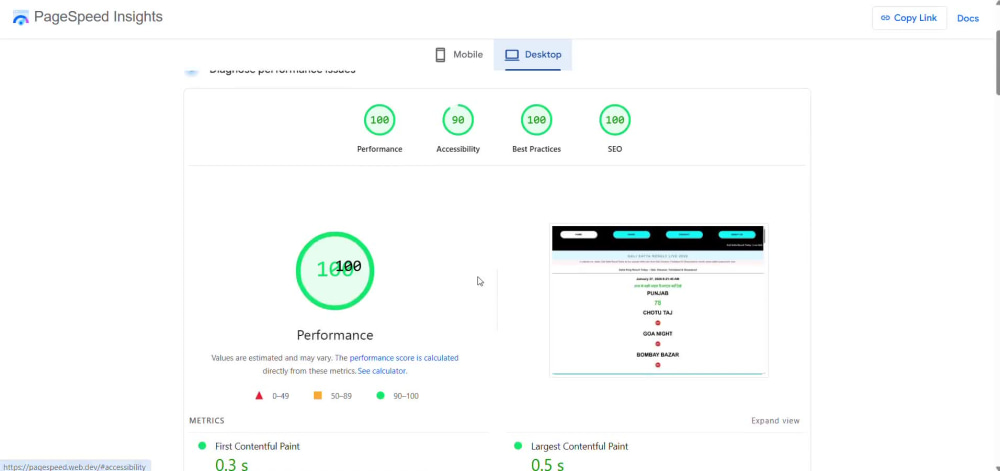The image size is (1000, 471).
Task: Select the Desktop tab
Action: (533, 55)
